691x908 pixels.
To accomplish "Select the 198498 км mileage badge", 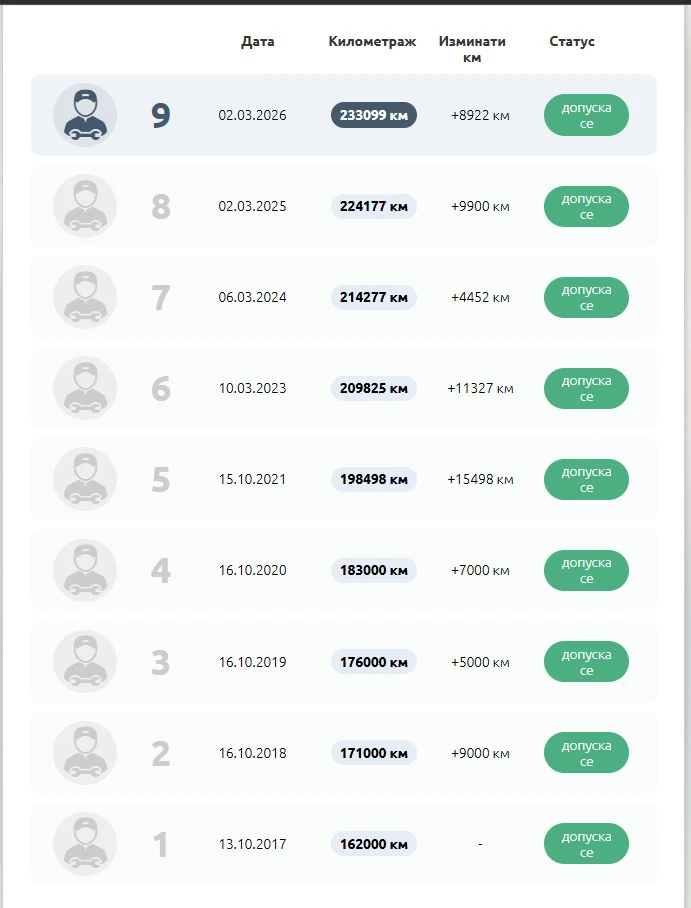I will [x=374, y=479].
